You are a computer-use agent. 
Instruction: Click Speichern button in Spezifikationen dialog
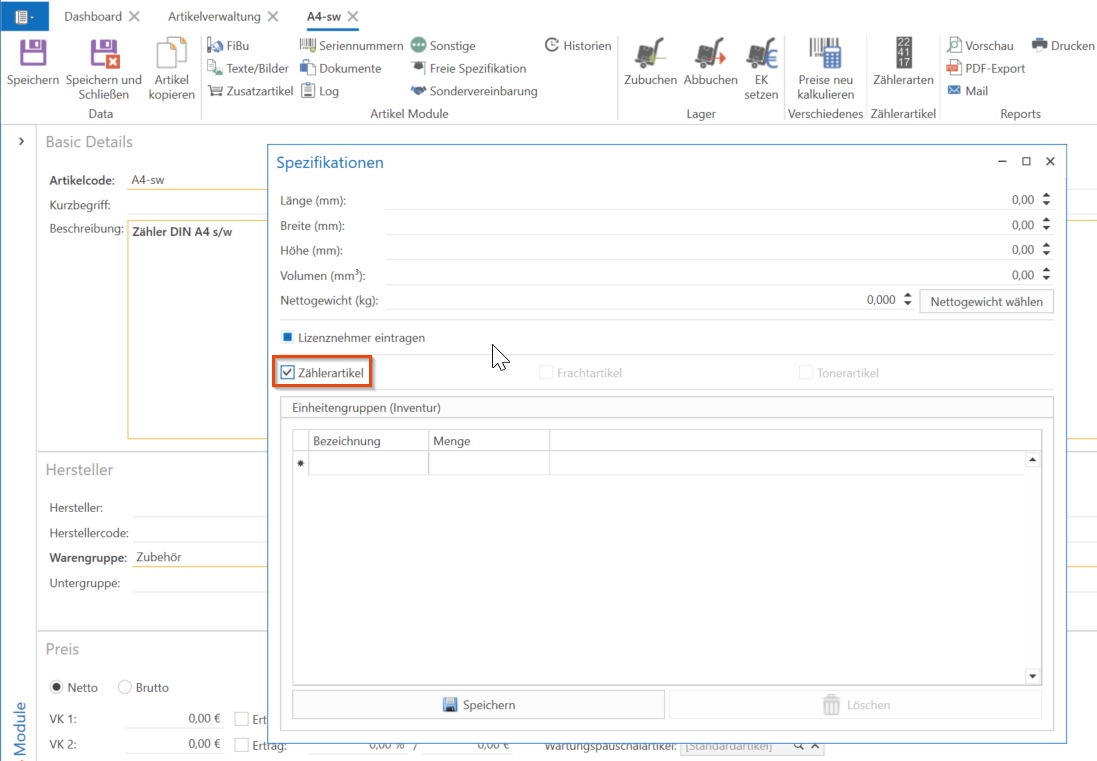tap(479, 704)
